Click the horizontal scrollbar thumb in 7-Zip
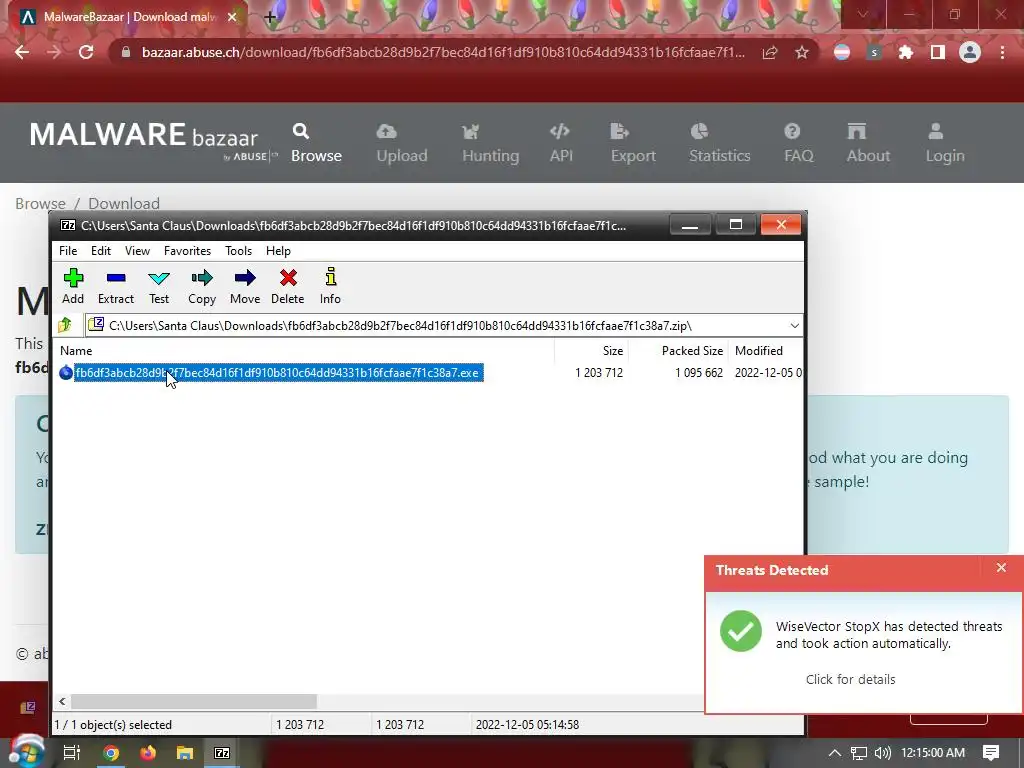Screen dimensions: 1024x768 point(194,701)
